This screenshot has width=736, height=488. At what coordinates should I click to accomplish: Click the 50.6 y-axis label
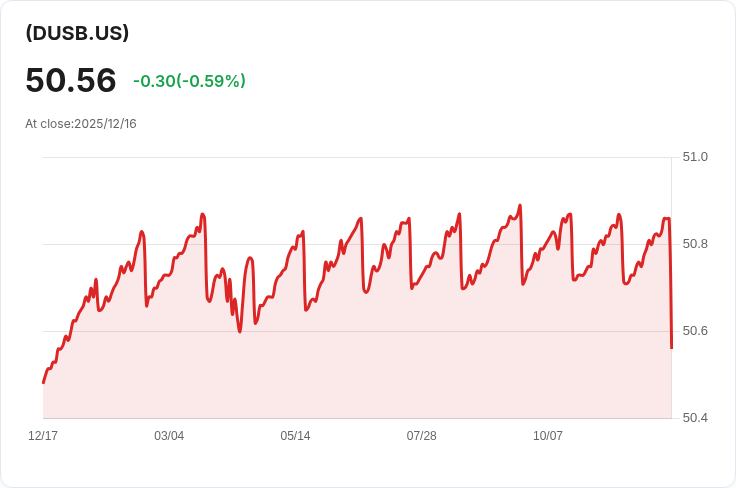694,331
